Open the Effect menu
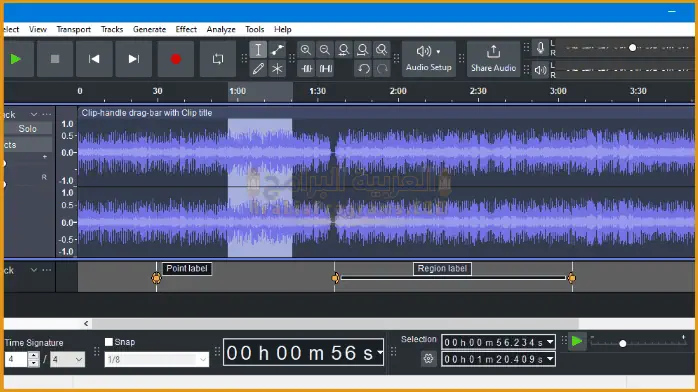 point(186,29)
